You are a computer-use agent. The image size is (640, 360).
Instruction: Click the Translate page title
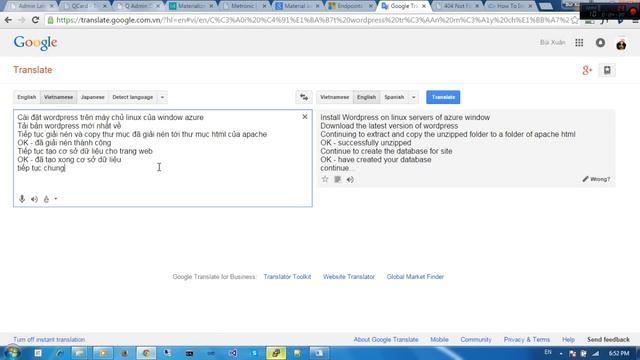[33, 70]
